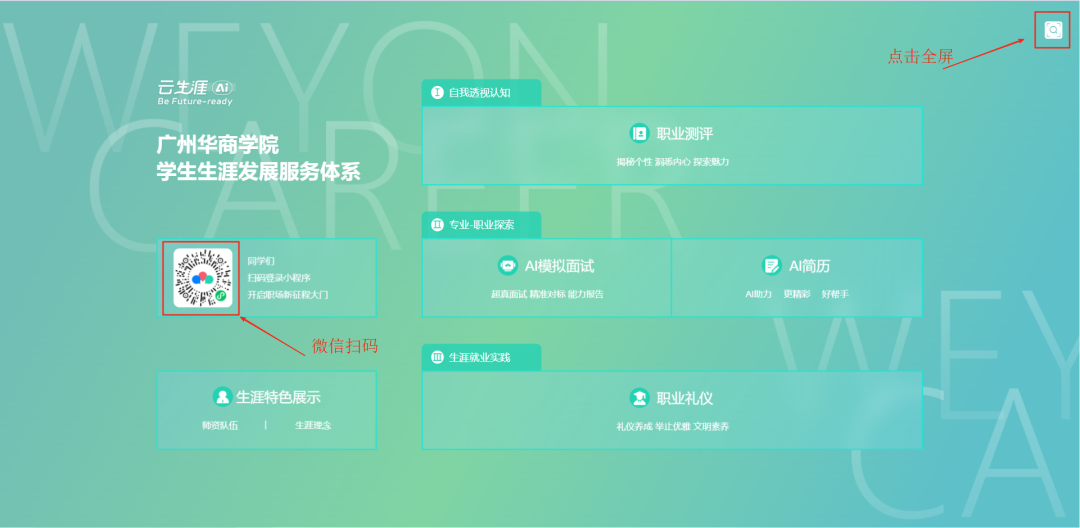The height and width of the screenshot is (528, 1080).
Task: Click the 职业测评 ID badge icon
Action: (639, 134)
